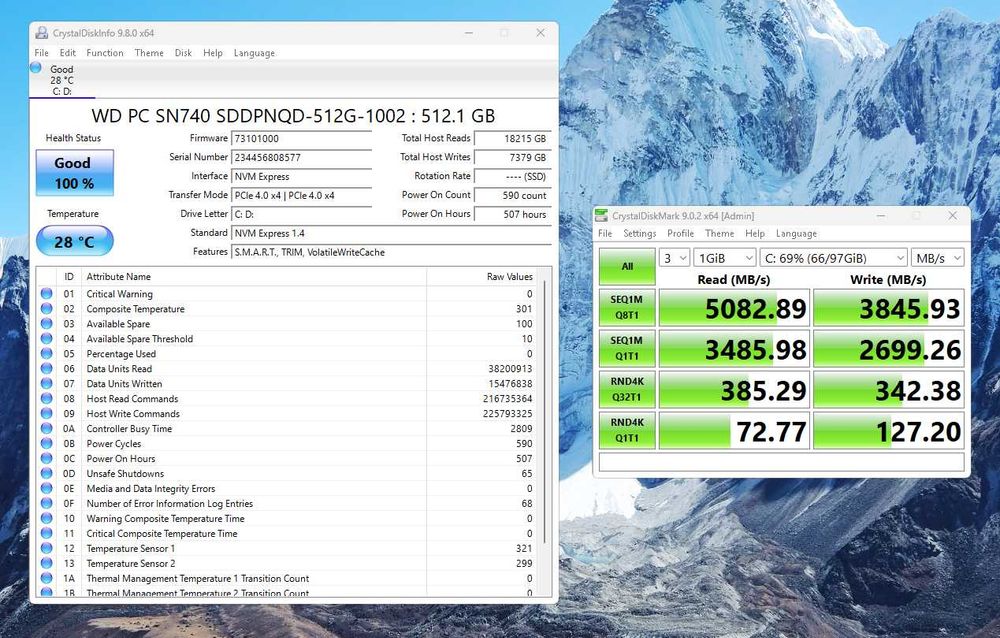Click the RND4K Q1T1 read result 72.77
The image size is (1000, 638).
[x=734, y=431]
